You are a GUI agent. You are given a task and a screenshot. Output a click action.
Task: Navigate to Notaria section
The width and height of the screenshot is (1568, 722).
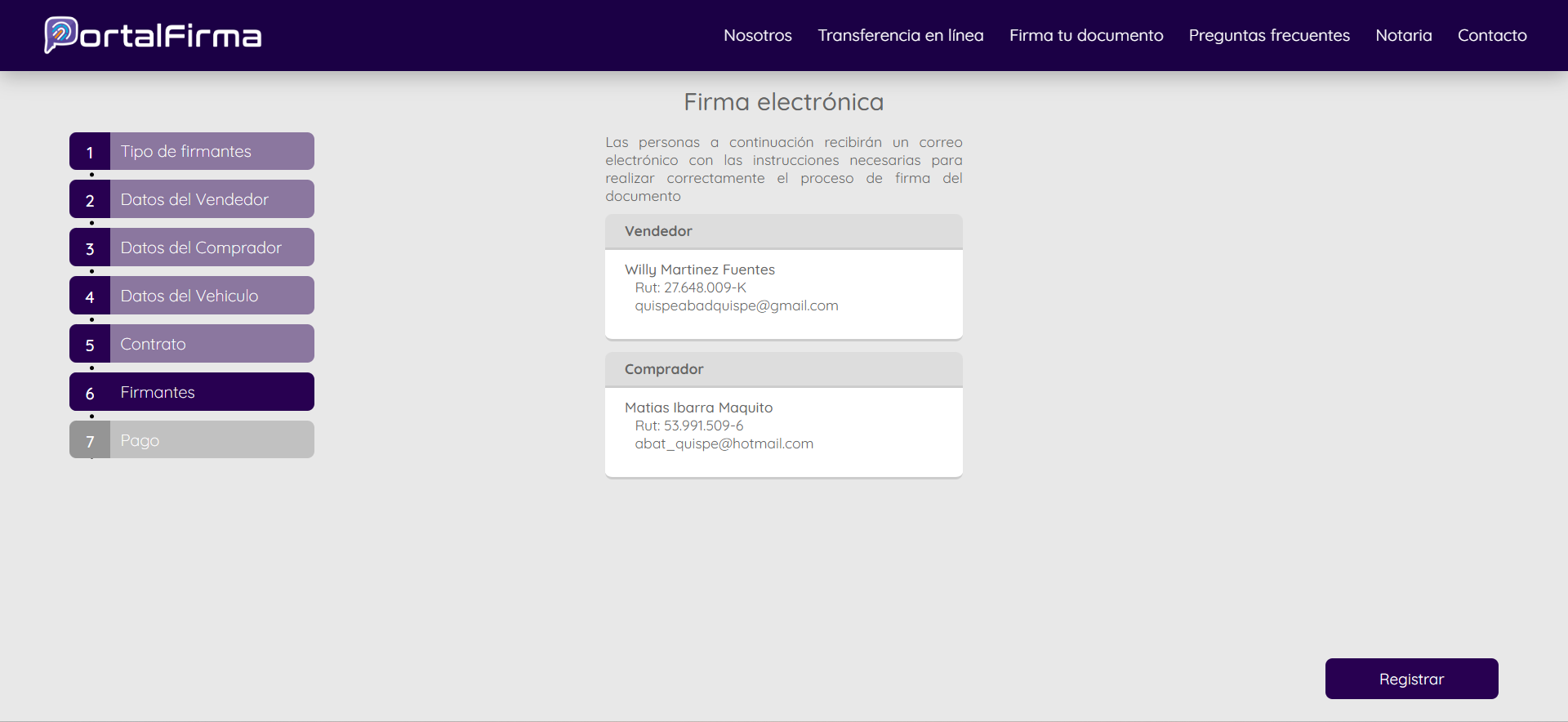[1403, 35]
